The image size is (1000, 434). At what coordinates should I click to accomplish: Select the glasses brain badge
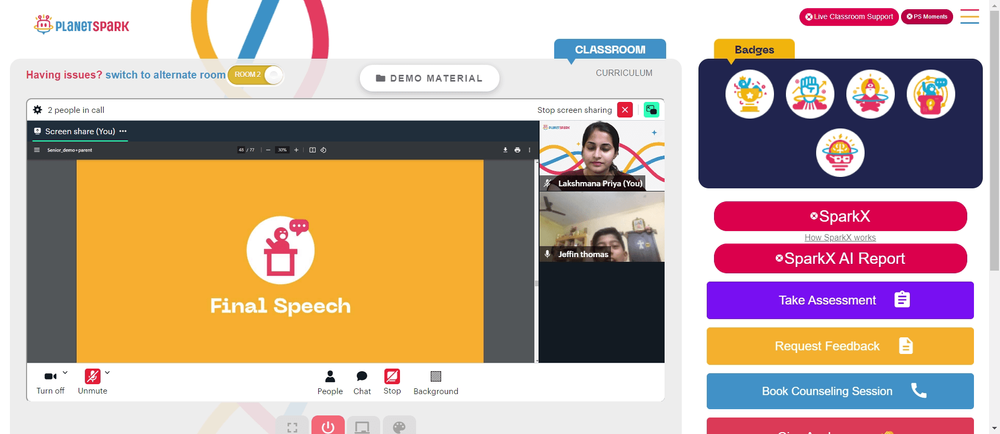(840, 153)
